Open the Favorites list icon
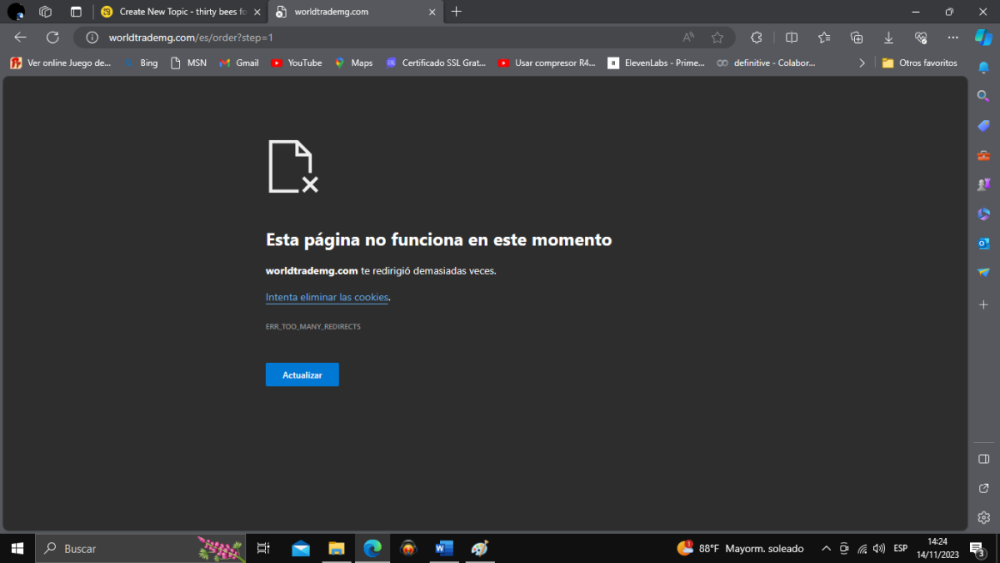 [x=824, y=38]
